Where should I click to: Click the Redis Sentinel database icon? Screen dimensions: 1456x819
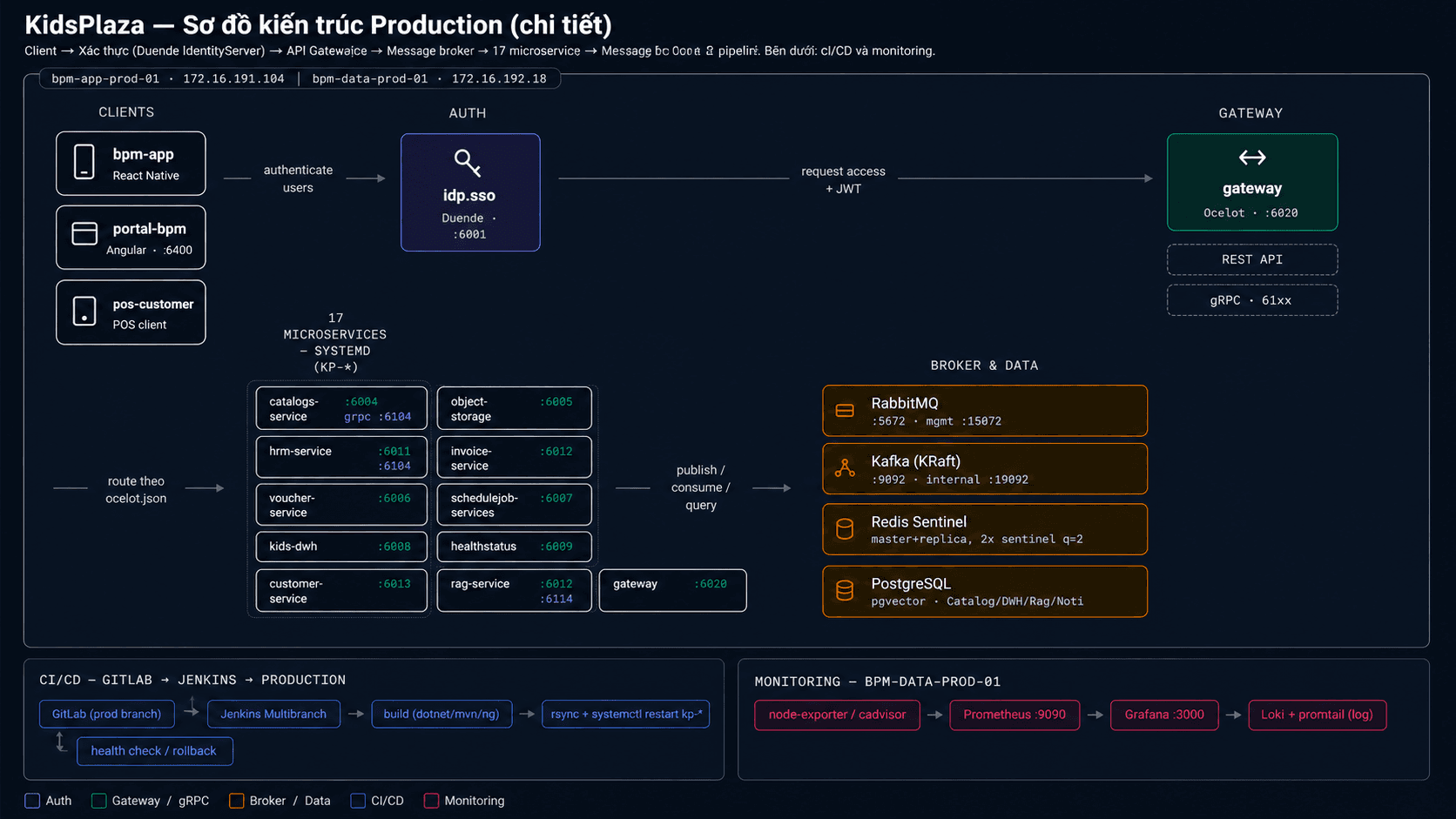click(845, 529)
